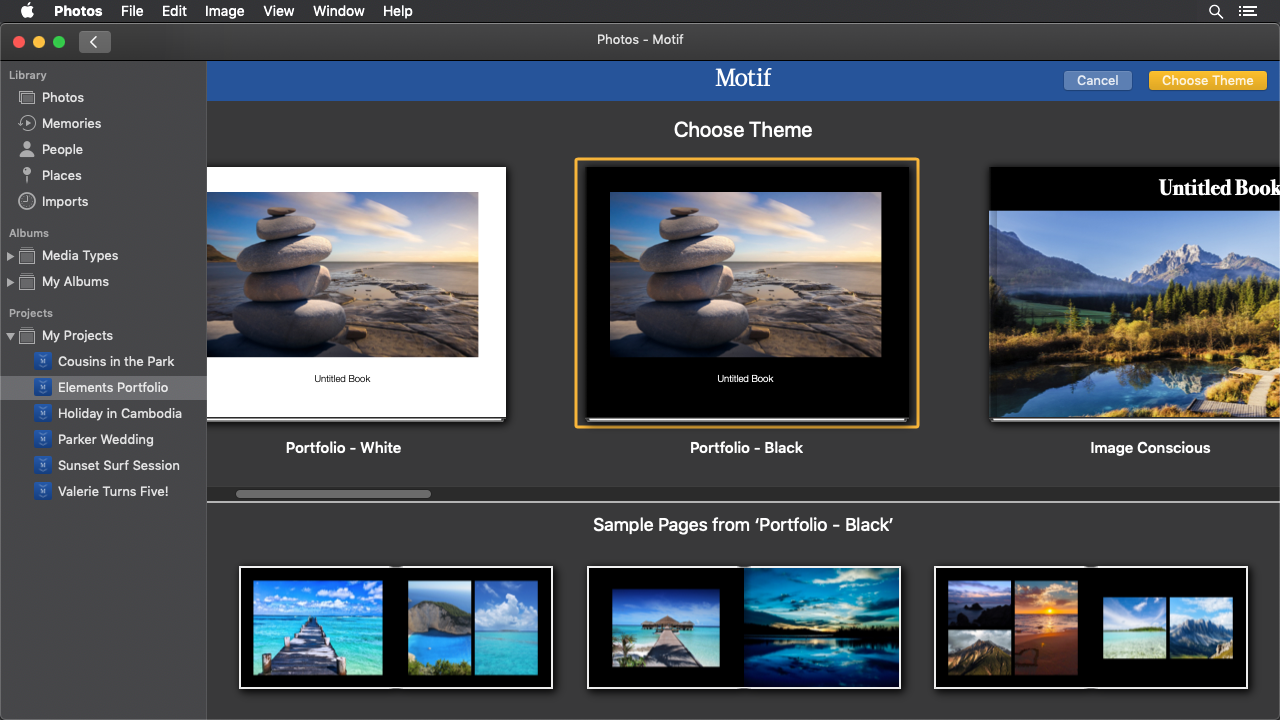Click the Portfolio - White label
1280x720 pixels.
[343, 448]
